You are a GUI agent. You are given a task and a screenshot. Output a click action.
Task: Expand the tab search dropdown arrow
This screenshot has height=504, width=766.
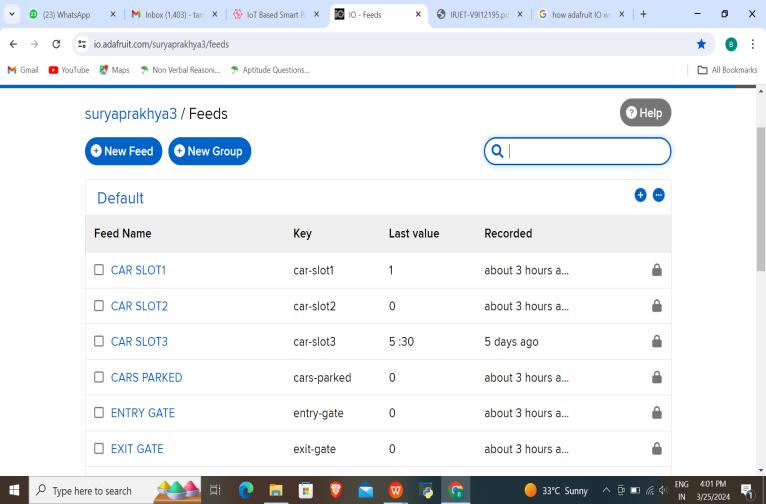click(12, 15)
